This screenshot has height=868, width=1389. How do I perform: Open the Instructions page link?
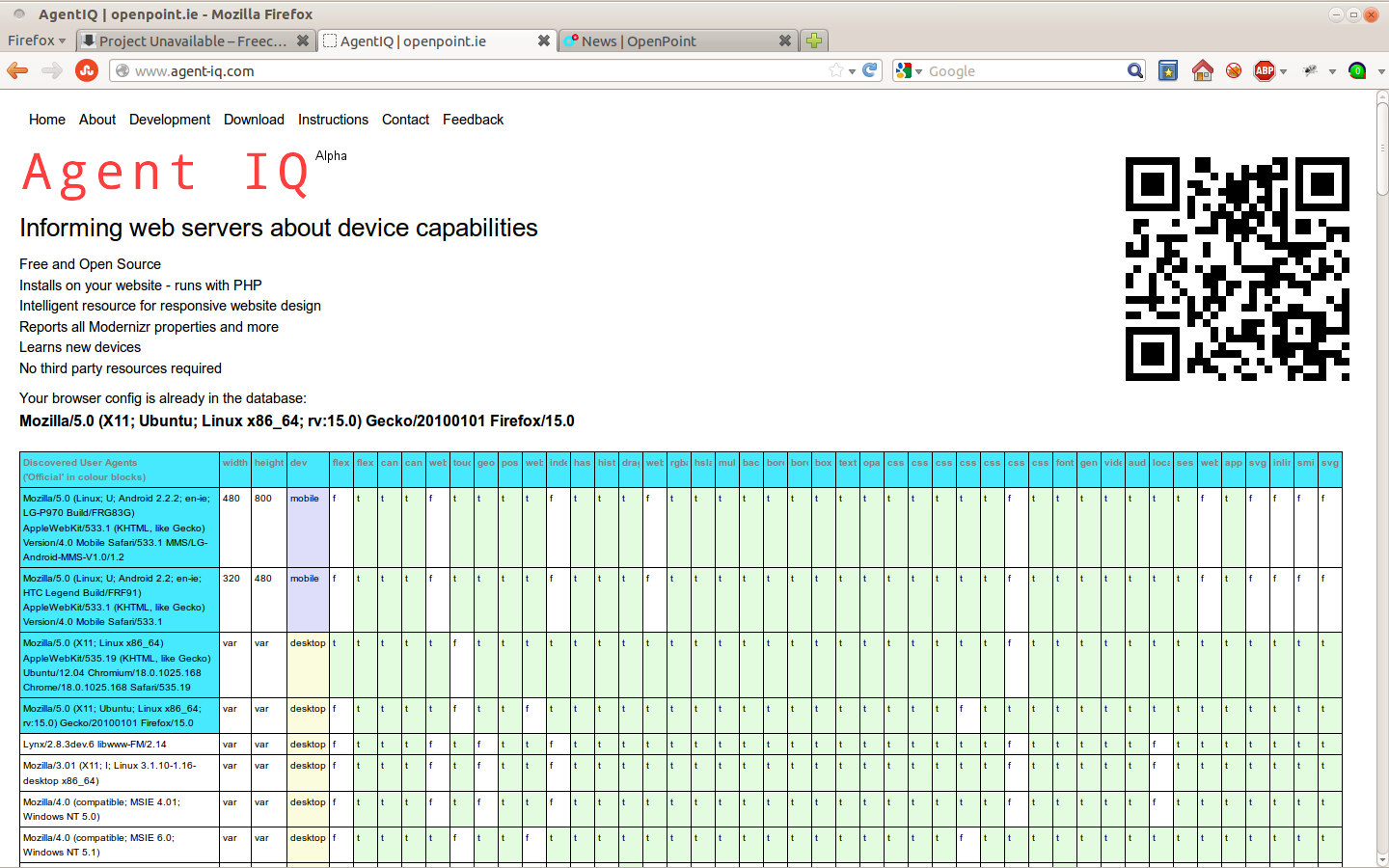333,120
